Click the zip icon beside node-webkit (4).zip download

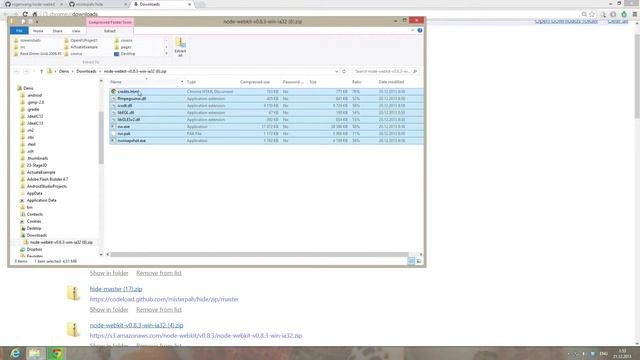pos(73,329)
